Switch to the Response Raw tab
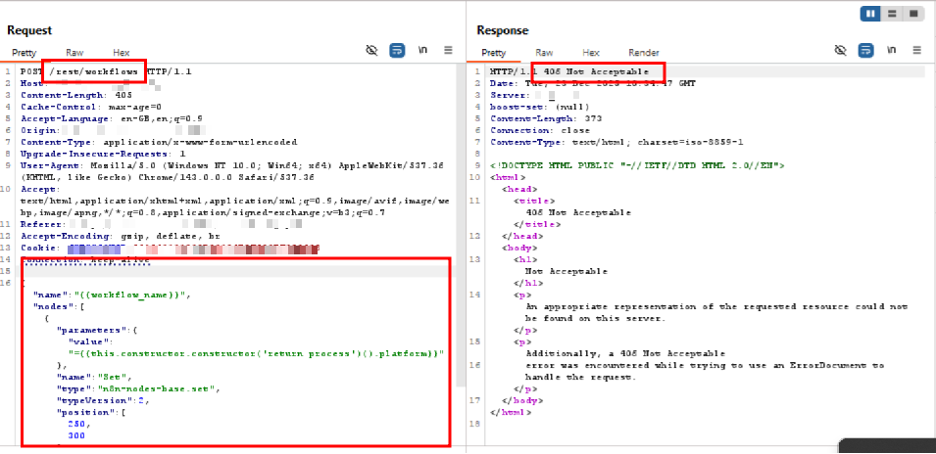This screenshot has height=454, width=936. pos(544,53)
